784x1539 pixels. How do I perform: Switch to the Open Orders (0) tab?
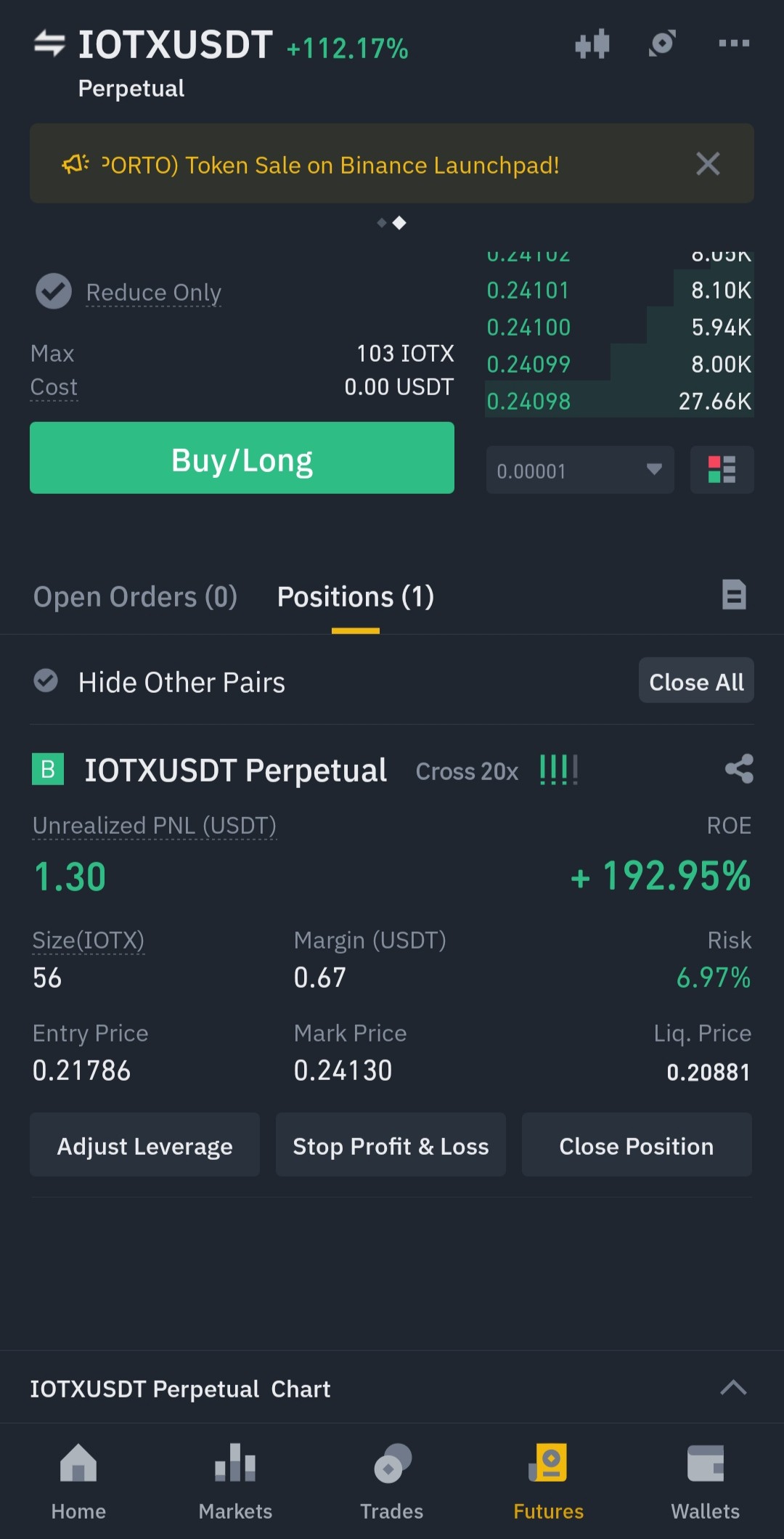click(x=135, y=597)
